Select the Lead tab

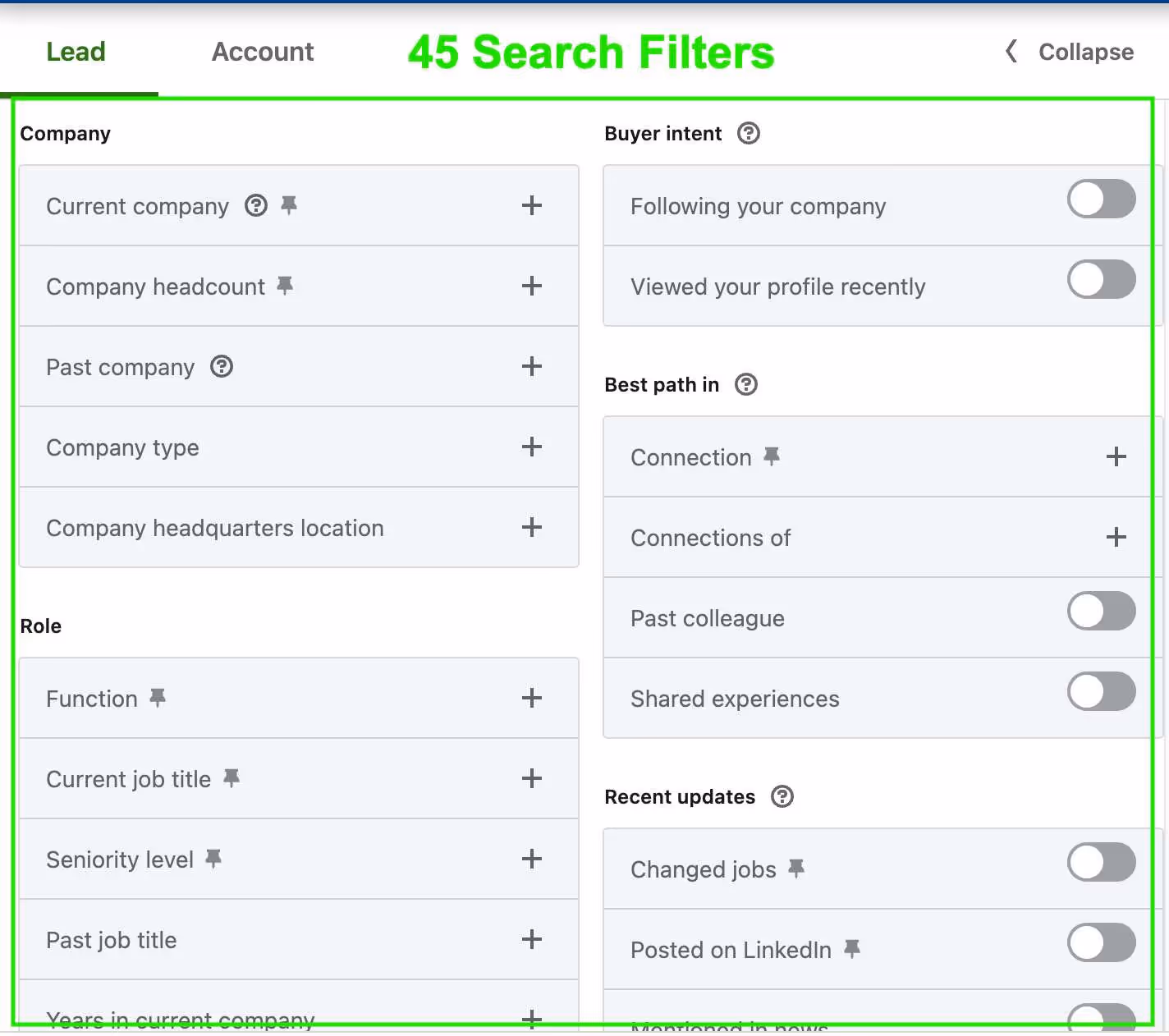76,52
